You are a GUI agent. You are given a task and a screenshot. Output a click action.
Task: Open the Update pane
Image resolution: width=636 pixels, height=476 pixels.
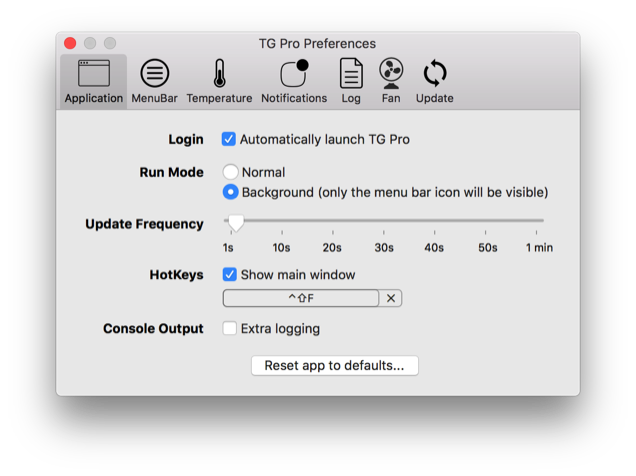pyautogui.click(x=434, y=81)
